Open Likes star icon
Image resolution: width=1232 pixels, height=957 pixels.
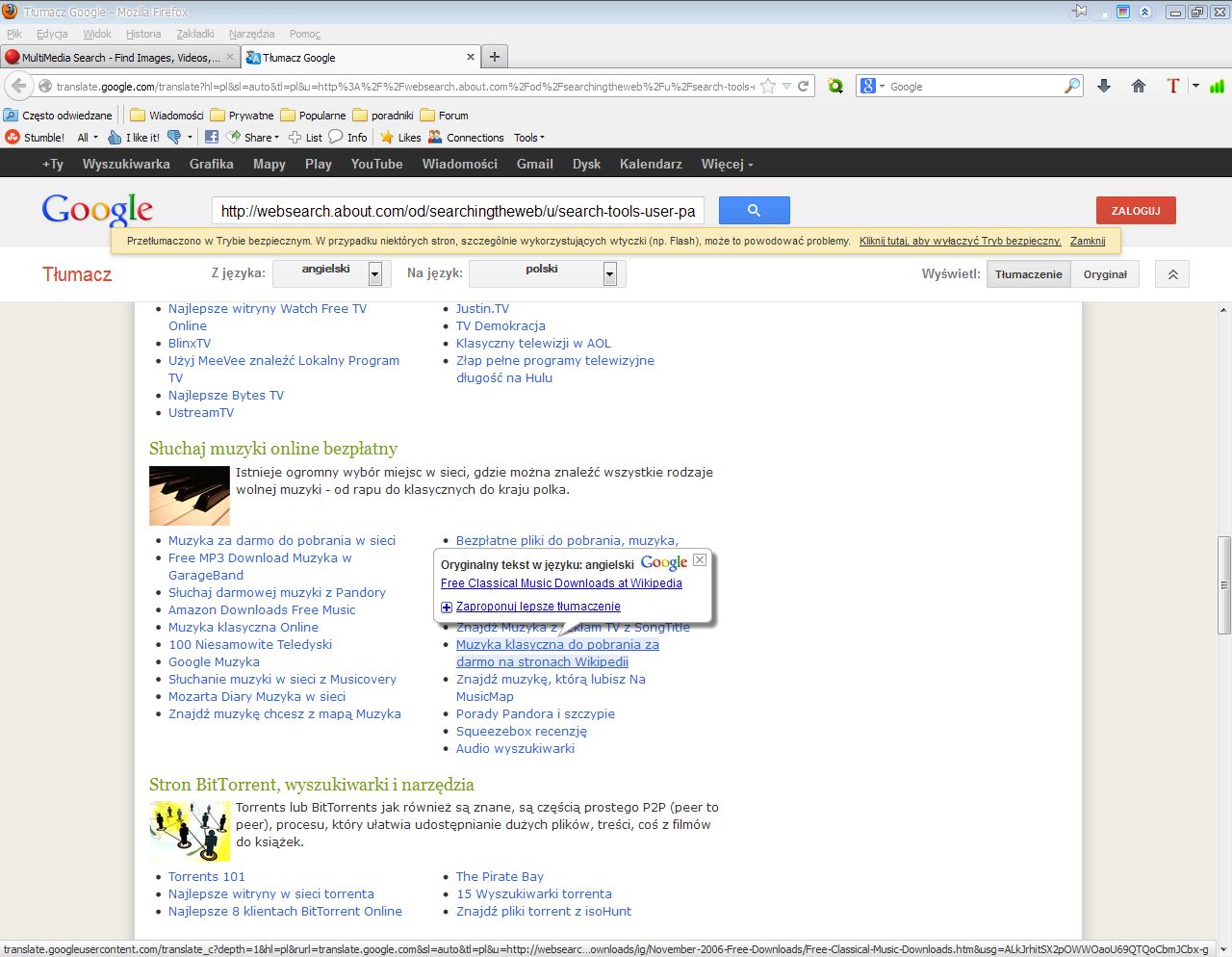tap(387, 137)
